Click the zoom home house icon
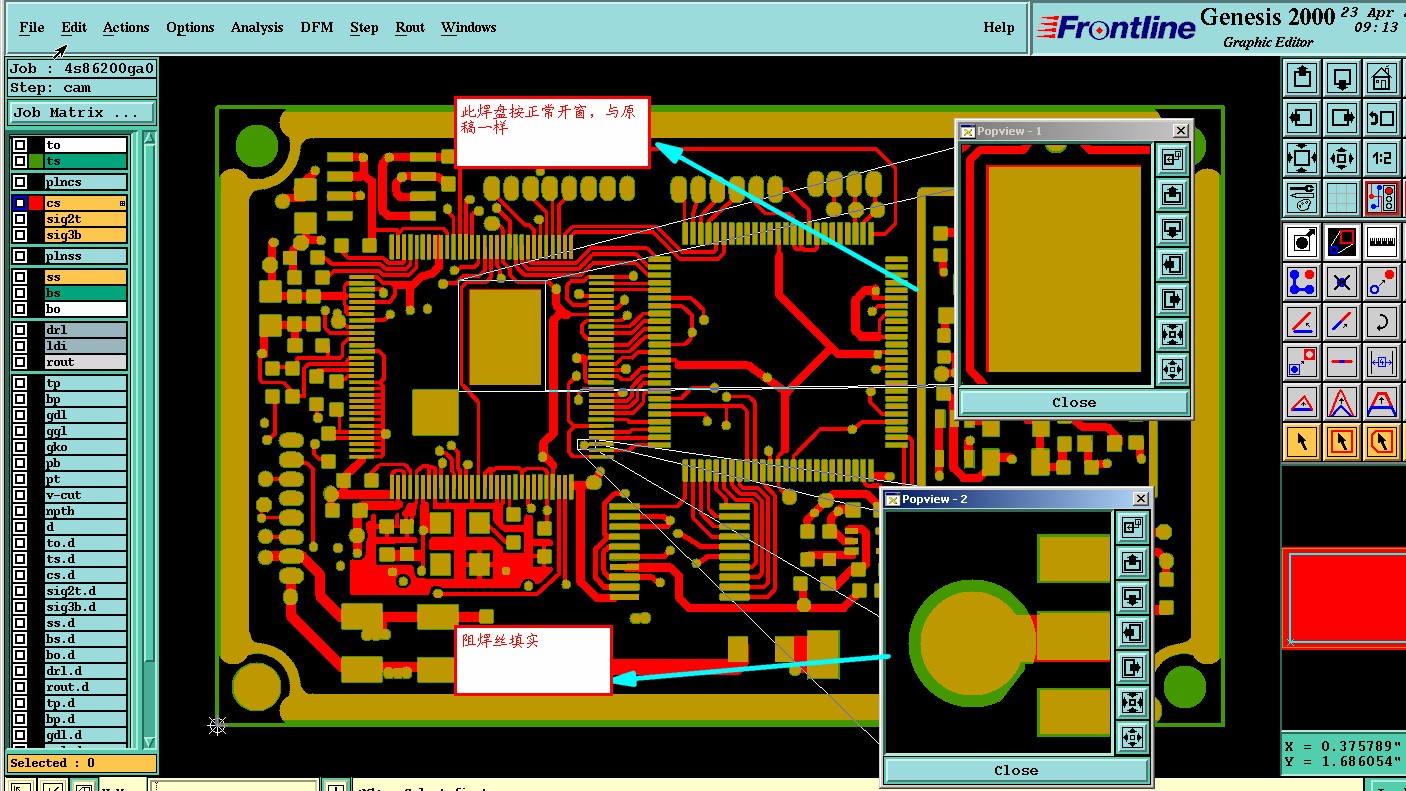The width and height of the screenshot is (1406, 791). click(1381, 77)
